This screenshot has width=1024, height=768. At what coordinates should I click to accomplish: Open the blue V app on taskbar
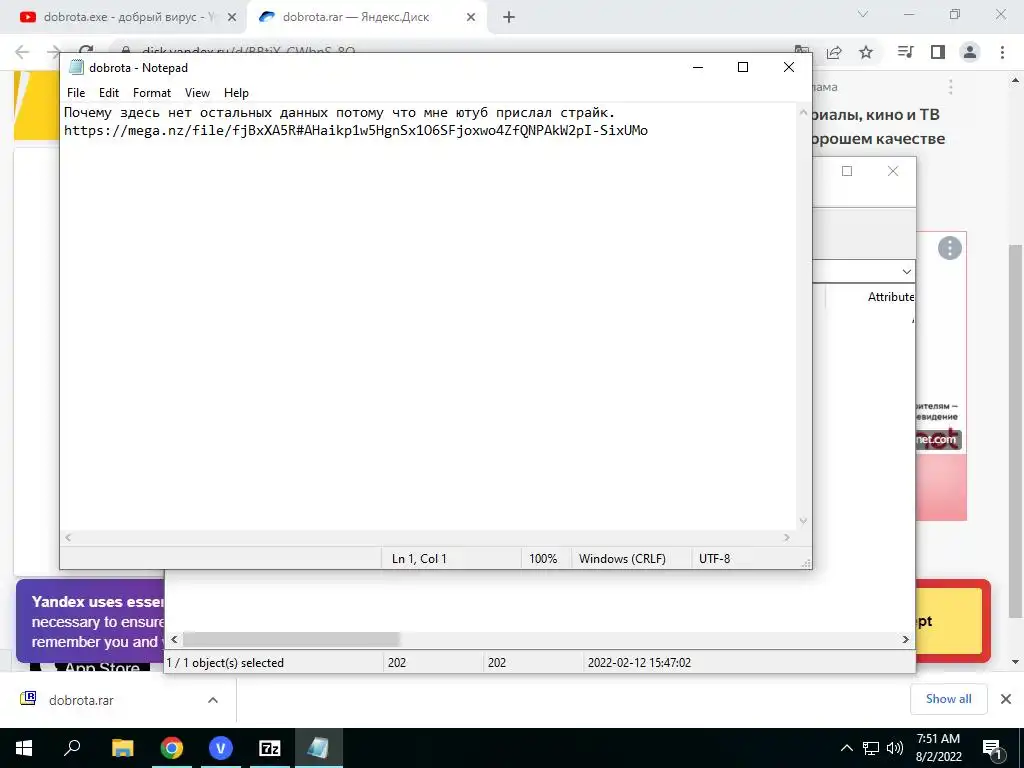[x=221, y=748]
